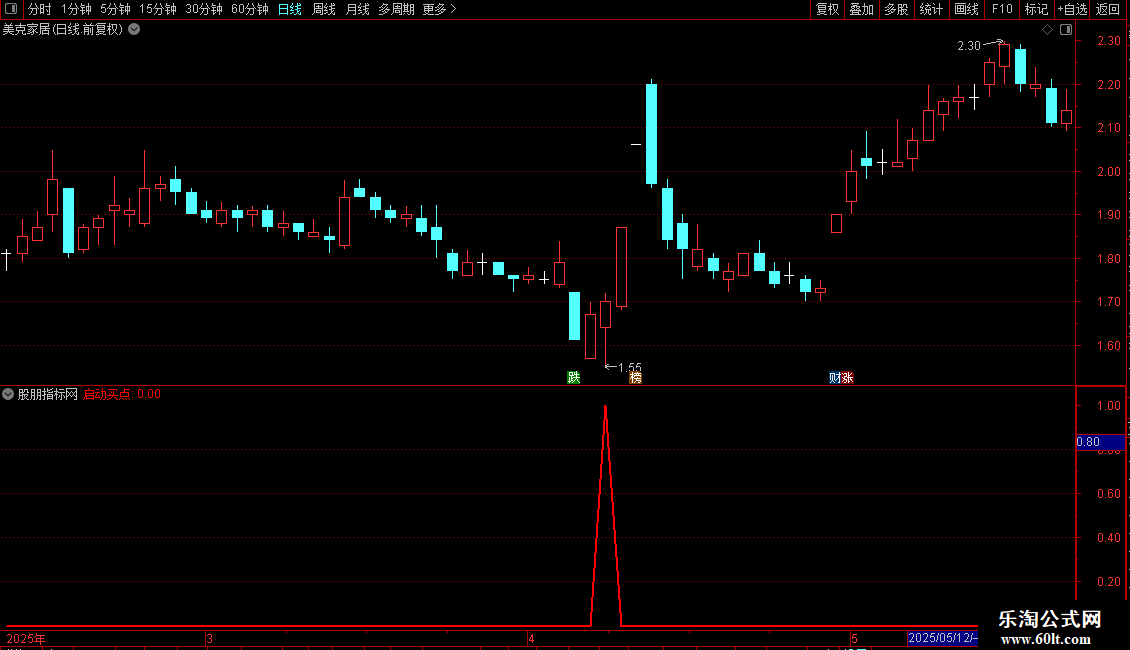Screen dimensions: 1130x650
Task: Click the 榜 event marker
Action: (635, 378)
